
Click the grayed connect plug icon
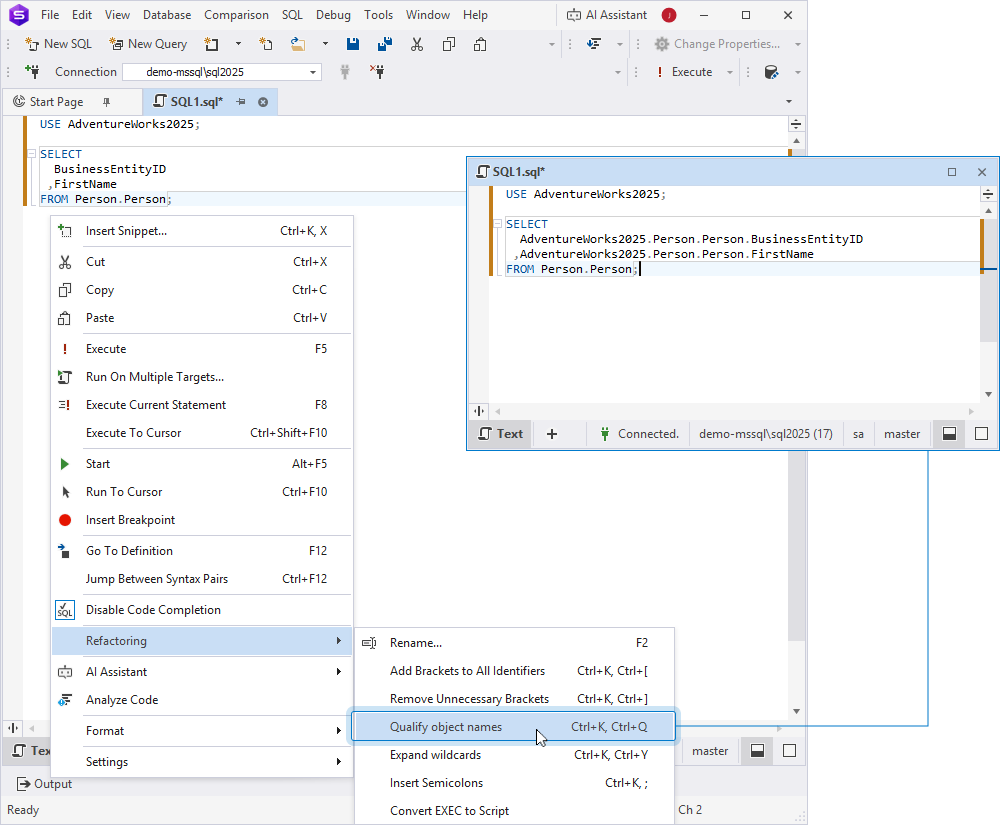point(345,71)
